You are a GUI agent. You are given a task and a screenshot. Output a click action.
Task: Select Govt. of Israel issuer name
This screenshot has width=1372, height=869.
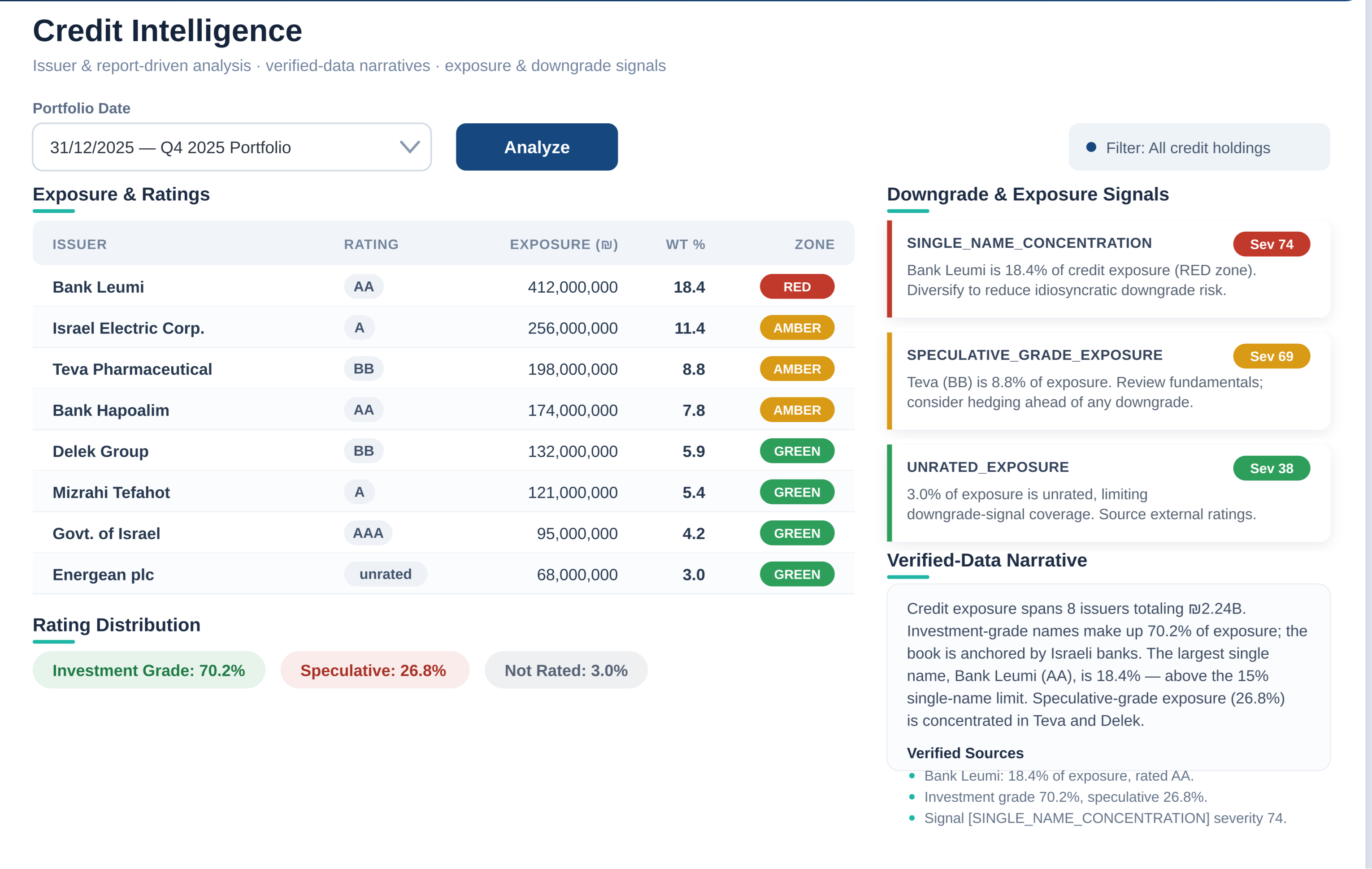[106, 533]
